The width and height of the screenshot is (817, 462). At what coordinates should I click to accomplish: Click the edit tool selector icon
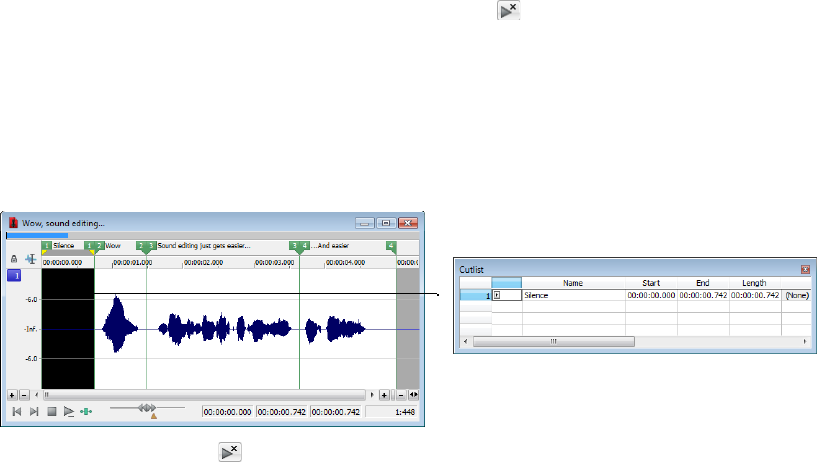30,258
